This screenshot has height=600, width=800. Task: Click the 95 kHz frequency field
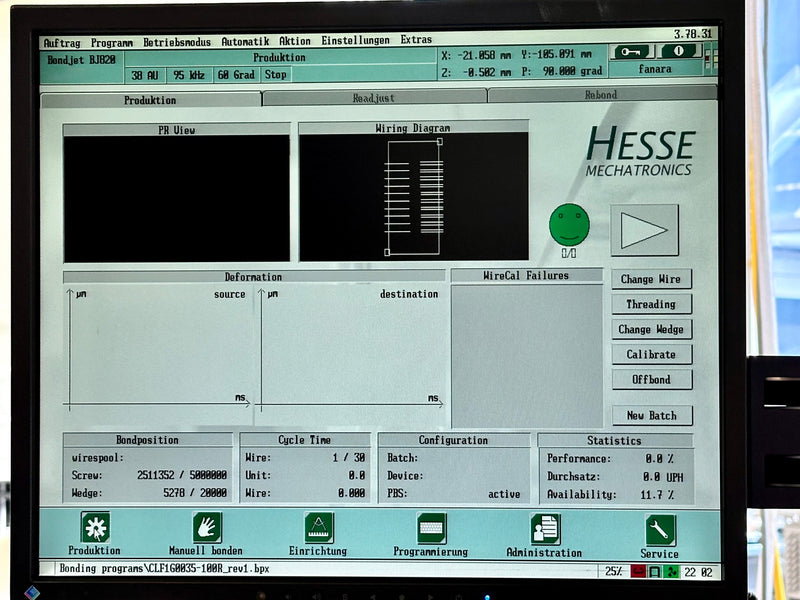point(189,75)
